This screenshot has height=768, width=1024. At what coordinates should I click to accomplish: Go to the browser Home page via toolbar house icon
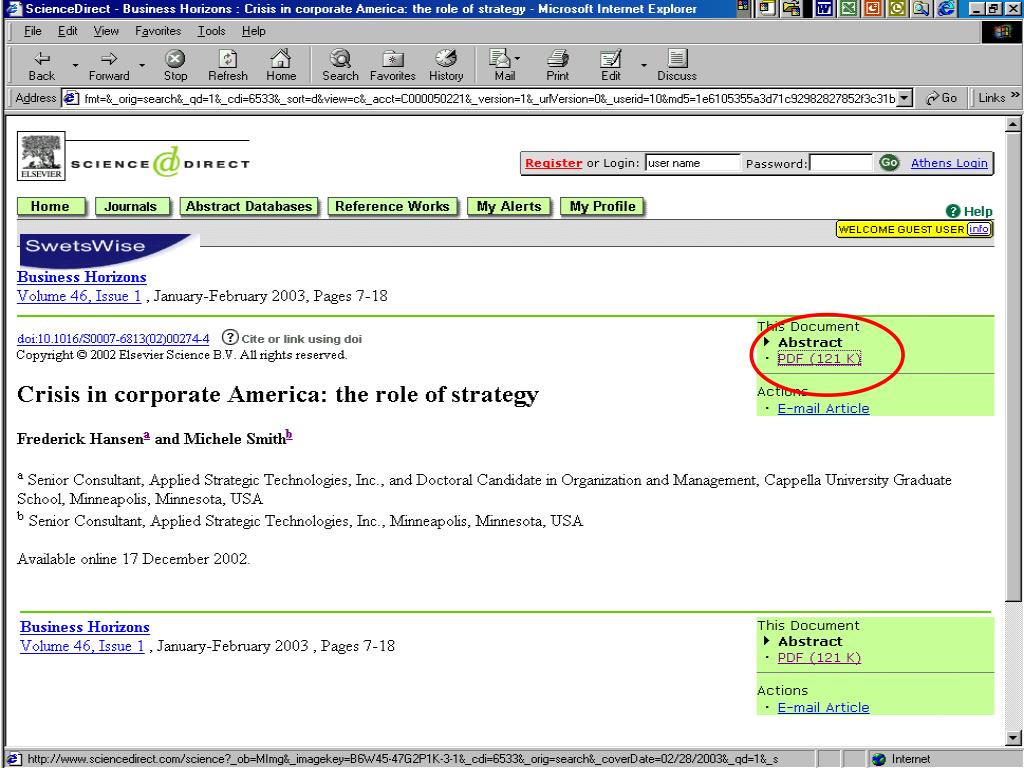click(x=281, y=59)
